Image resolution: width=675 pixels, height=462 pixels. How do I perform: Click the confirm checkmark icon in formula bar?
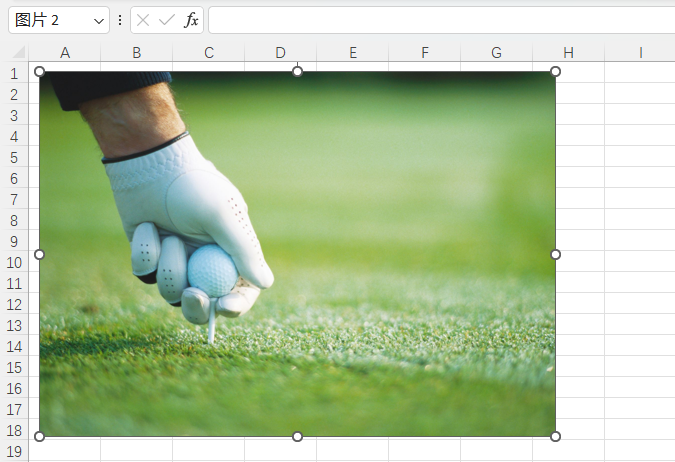pyautogui.click(x=167, y=20)
